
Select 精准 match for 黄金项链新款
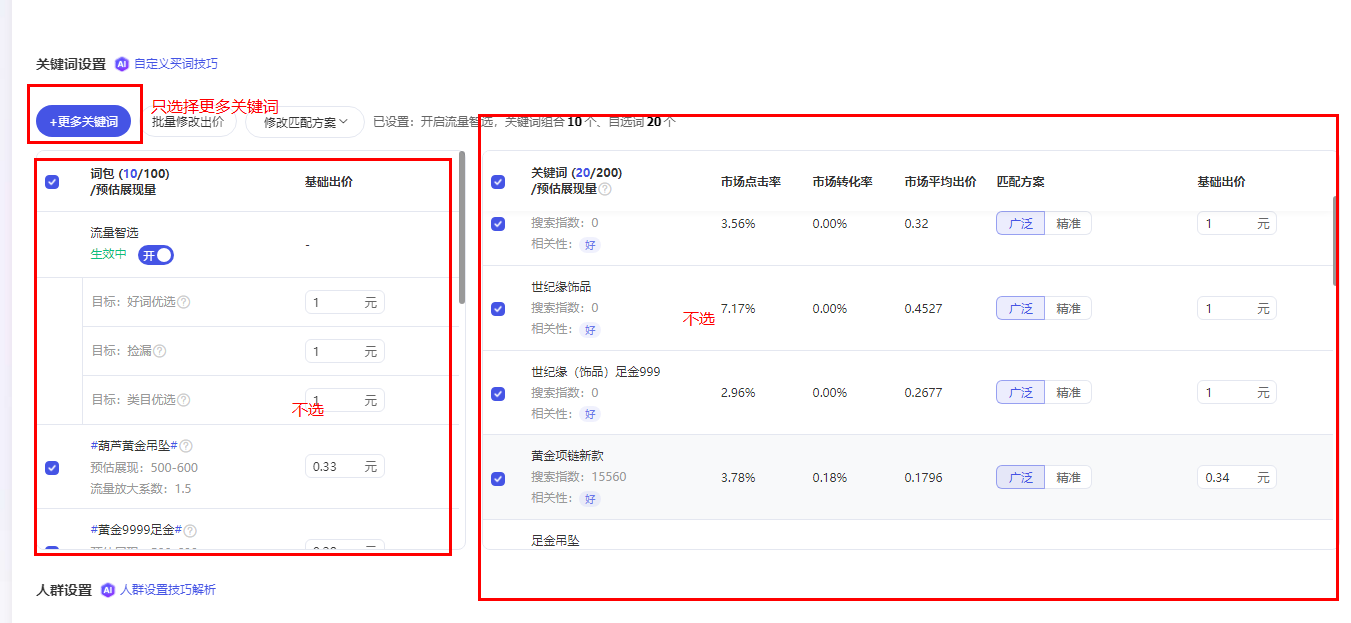pyautogui.click(x=1068, y=478)
